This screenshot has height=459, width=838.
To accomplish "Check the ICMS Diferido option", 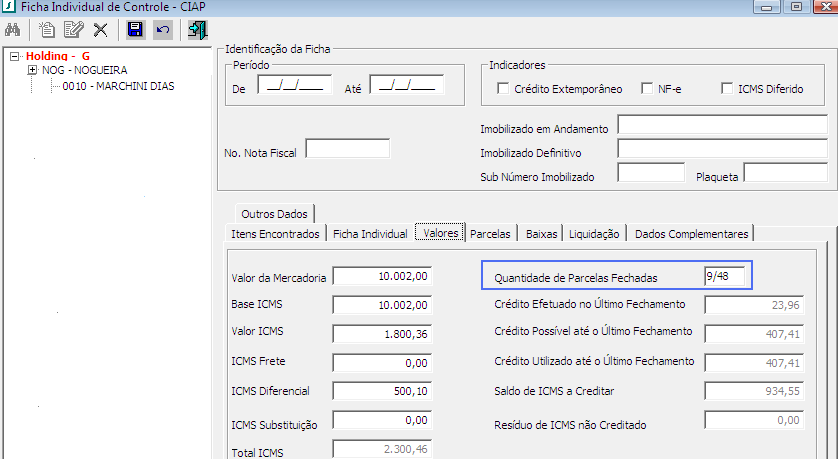I will pyautogui.click(x=728, y=89).
